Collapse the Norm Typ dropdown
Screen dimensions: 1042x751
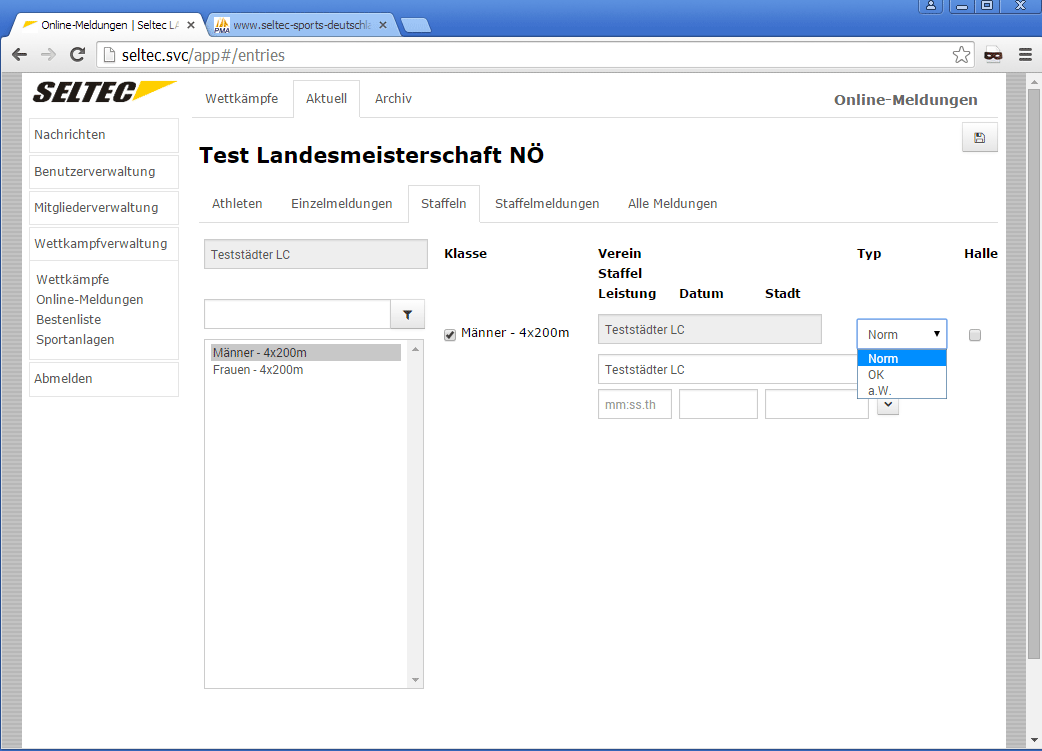click(x=901, y=334)
